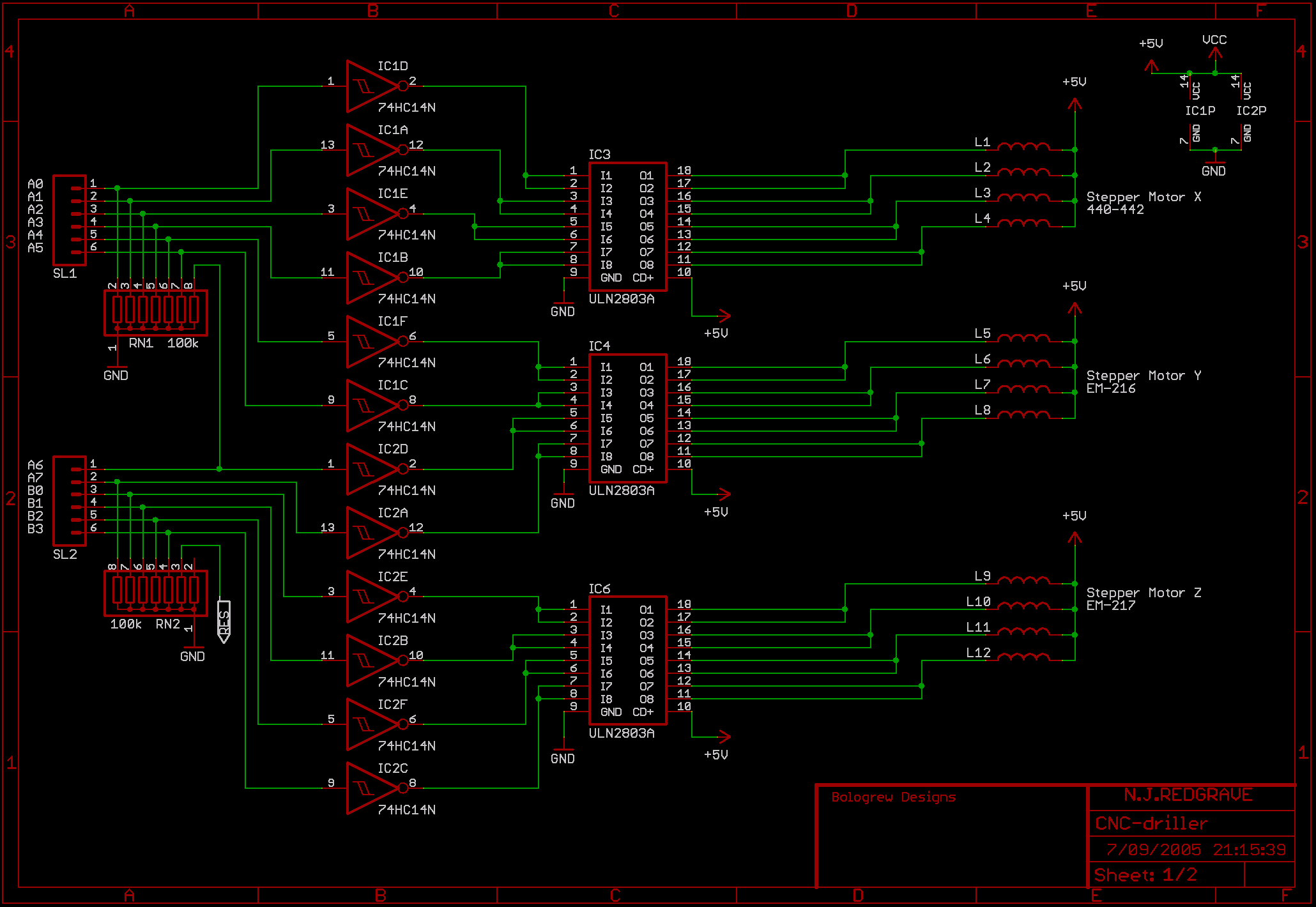Click the VCC supply arrow symbol
The image size is (1316, 907).
click(1215, 54)
